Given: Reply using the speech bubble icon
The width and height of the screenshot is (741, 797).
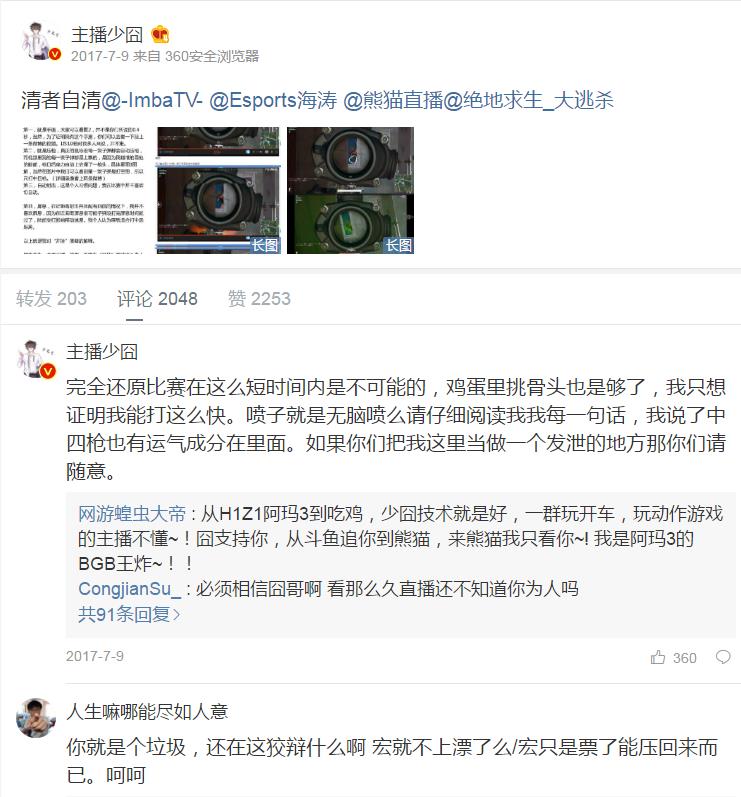Looking at the screenshot, I should [x=723, y=657].
